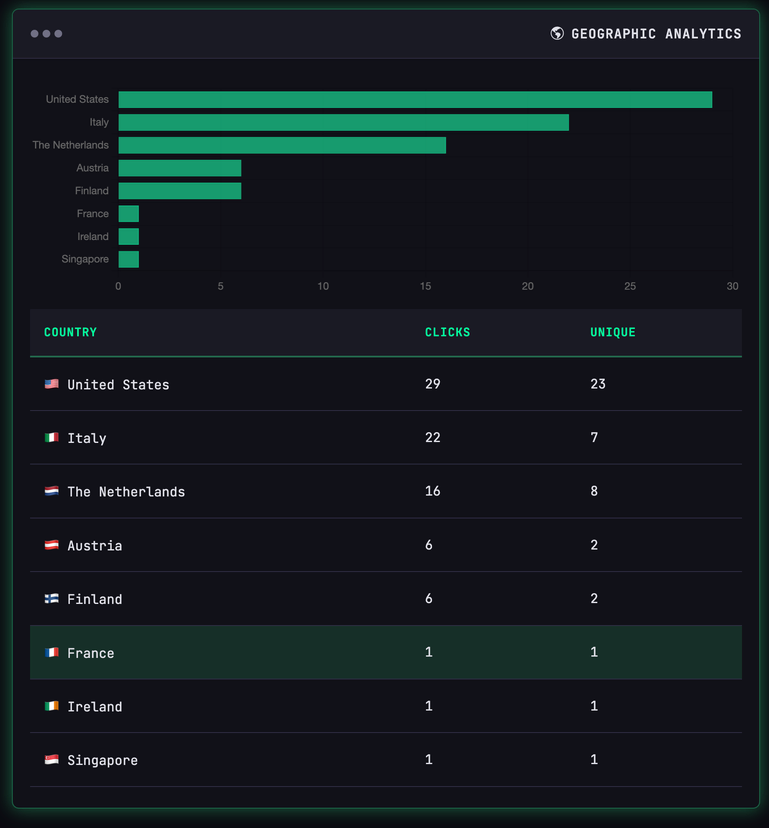The height and width of the screenshot is (828, 769).
Task: Click the Austria flag icon
Action: tap(52, 545)
